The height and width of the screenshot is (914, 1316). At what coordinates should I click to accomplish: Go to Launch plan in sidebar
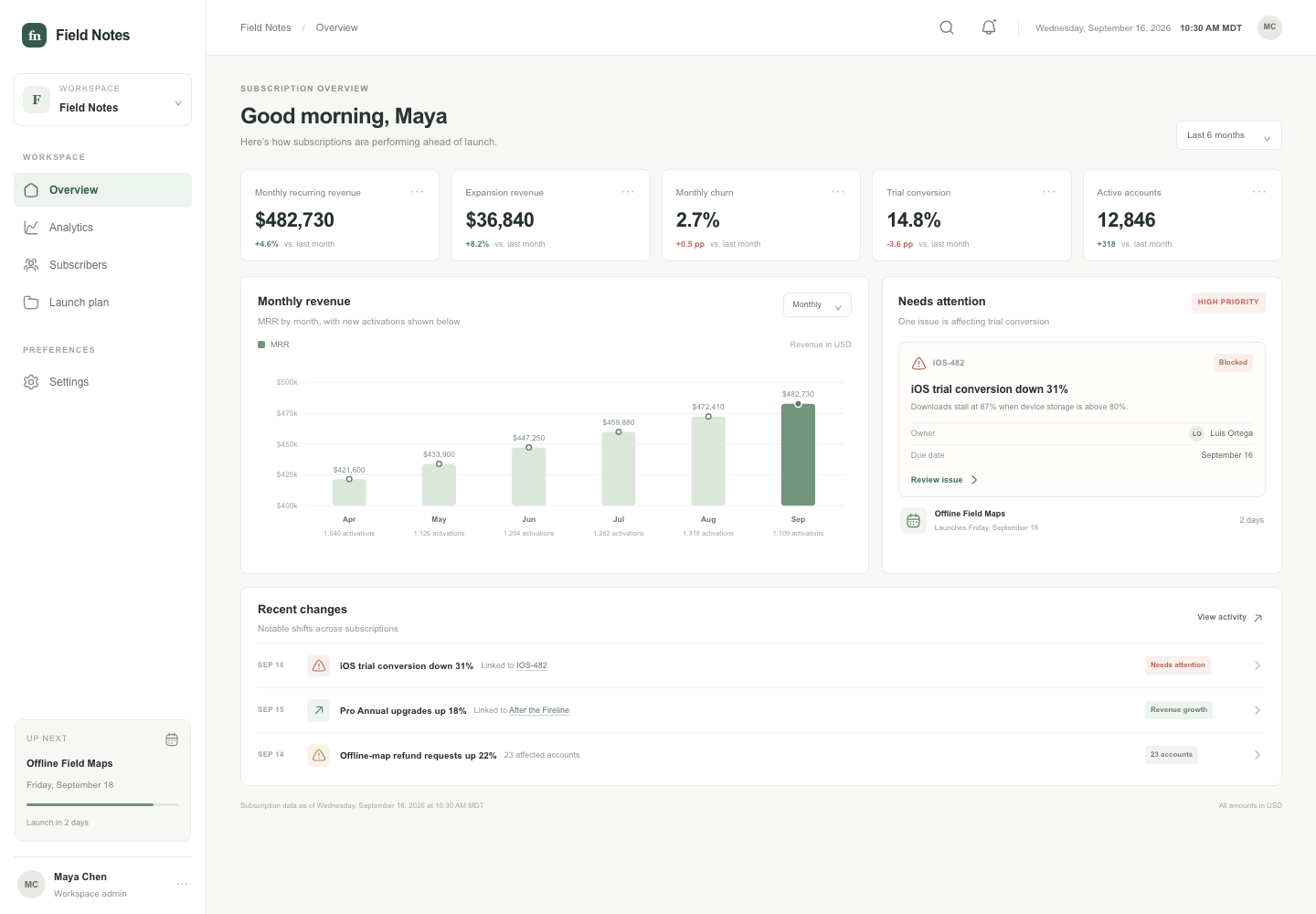(102, 303)
